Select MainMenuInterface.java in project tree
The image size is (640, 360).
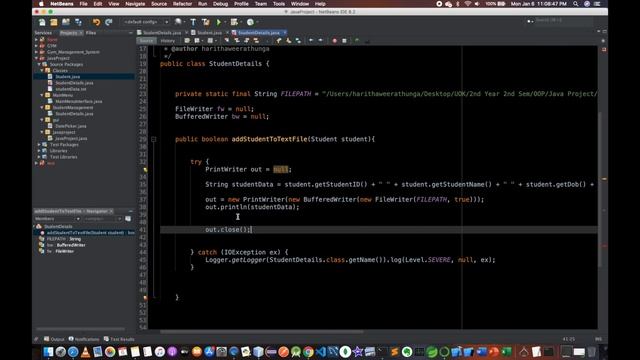point(79,101)
